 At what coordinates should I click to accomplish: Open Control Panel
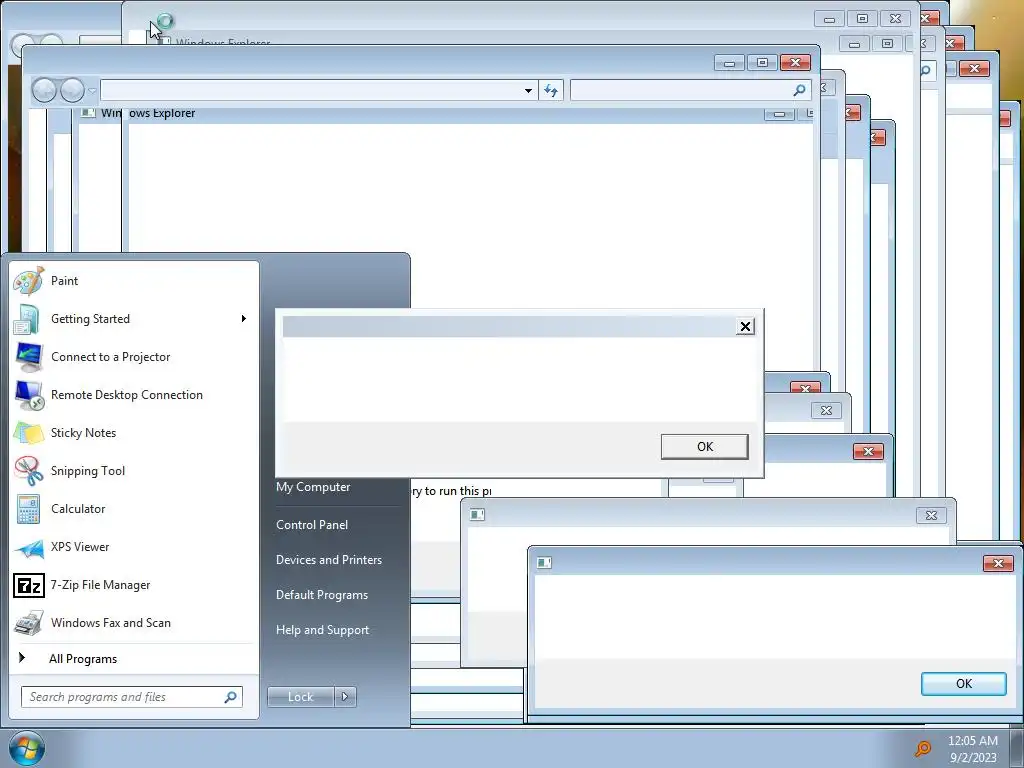(312, 525)
